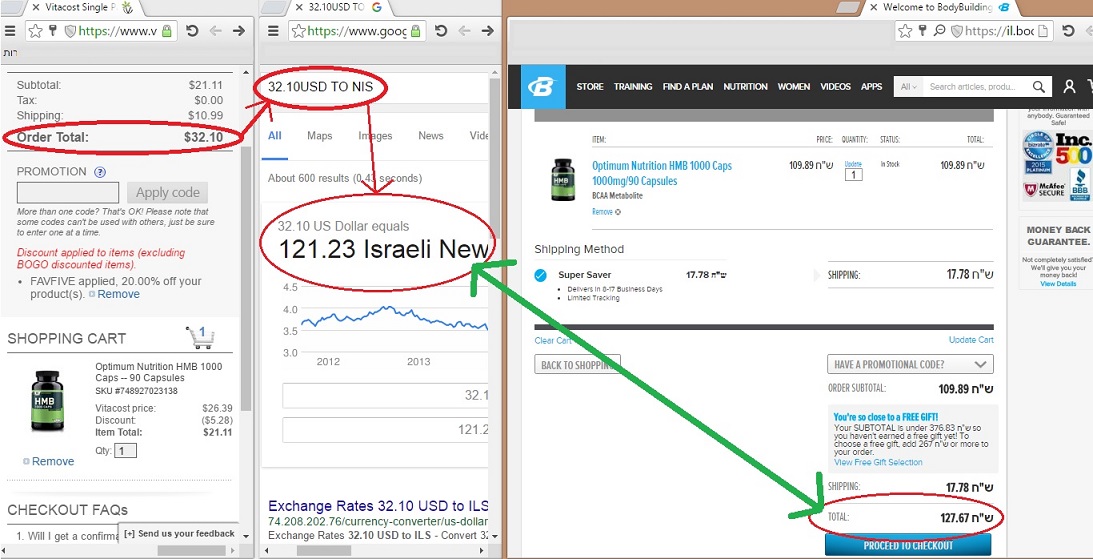This screenshot has width=1093, height=559.
Task: Open the Nutrition menu on Bodybuilding.com
Action: point(745,87)
